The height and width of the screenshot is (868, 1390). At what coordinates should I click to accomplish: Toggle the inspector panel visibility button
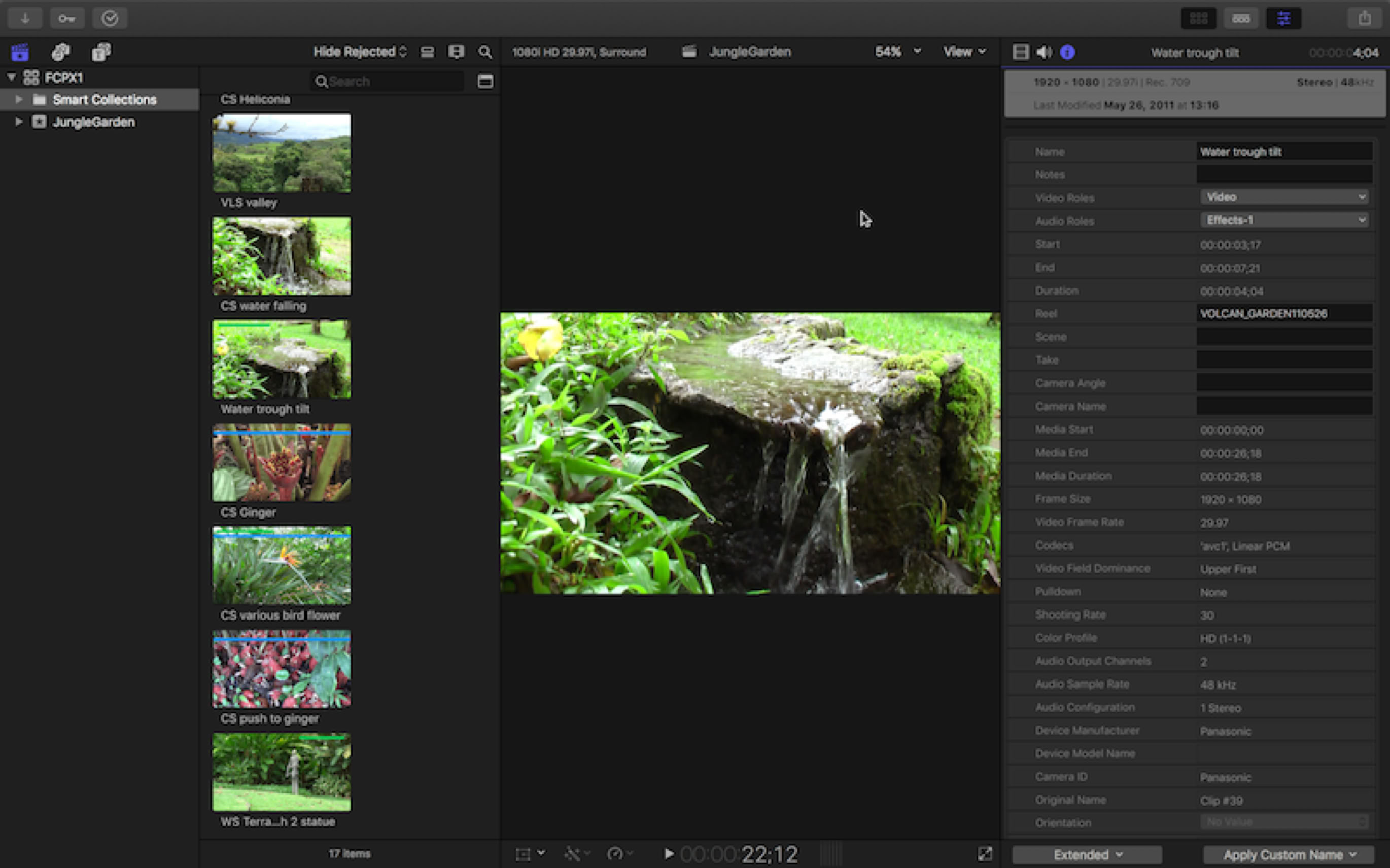(1283, 18)
